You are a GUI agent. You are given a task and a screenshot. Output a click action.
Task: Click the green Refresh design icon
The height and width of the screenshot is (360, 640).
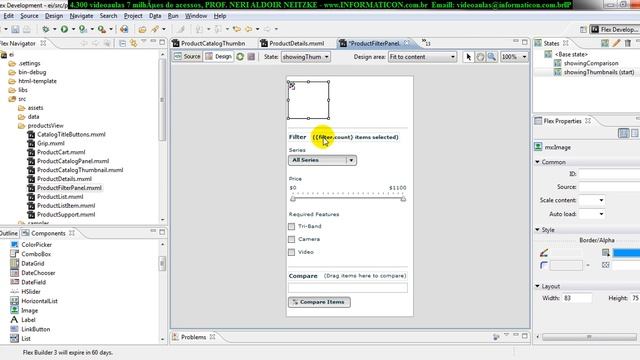tap(240, 57)
